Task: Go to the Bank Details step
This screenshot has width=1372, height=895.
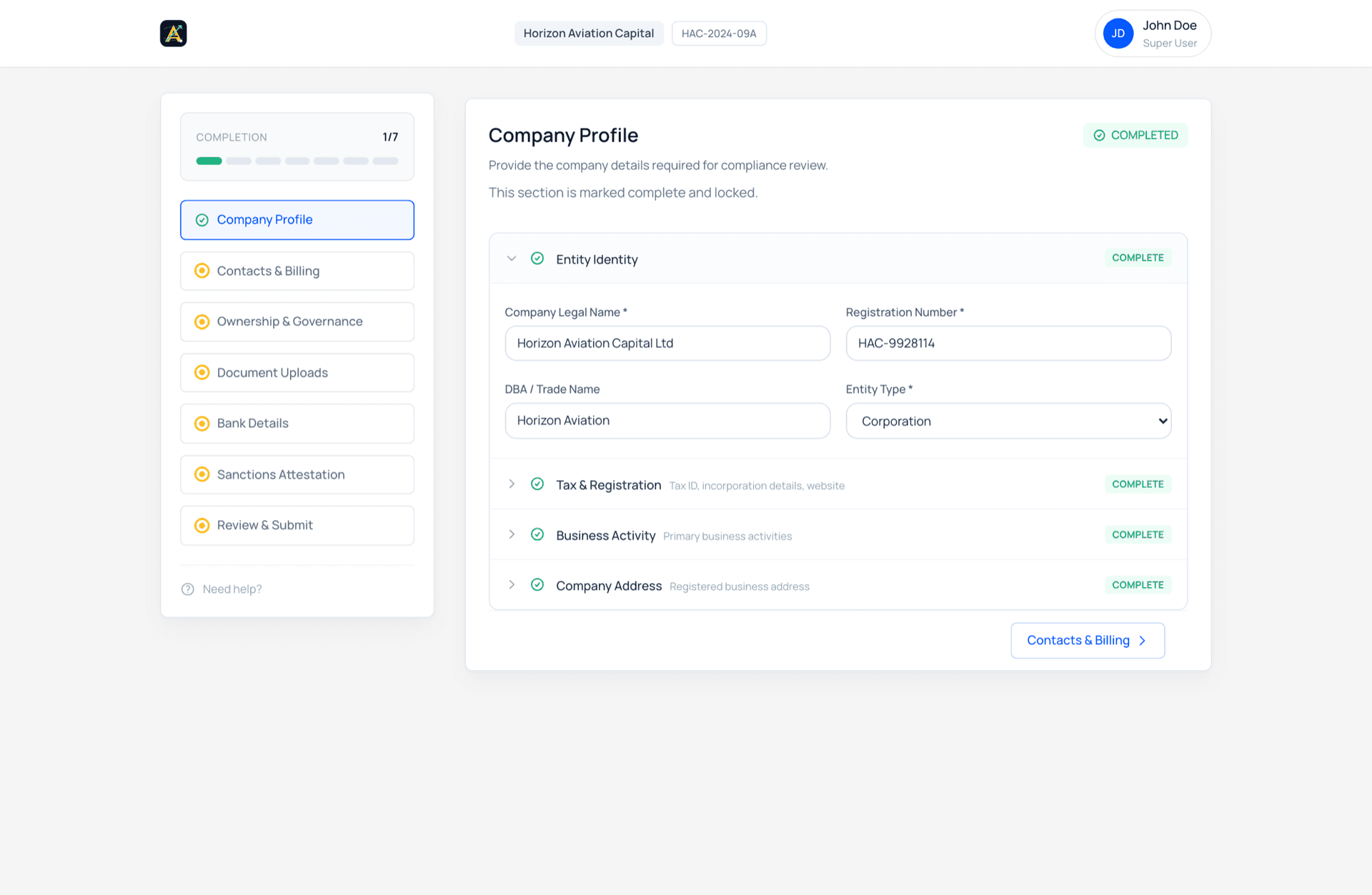Action: (297, 424)
